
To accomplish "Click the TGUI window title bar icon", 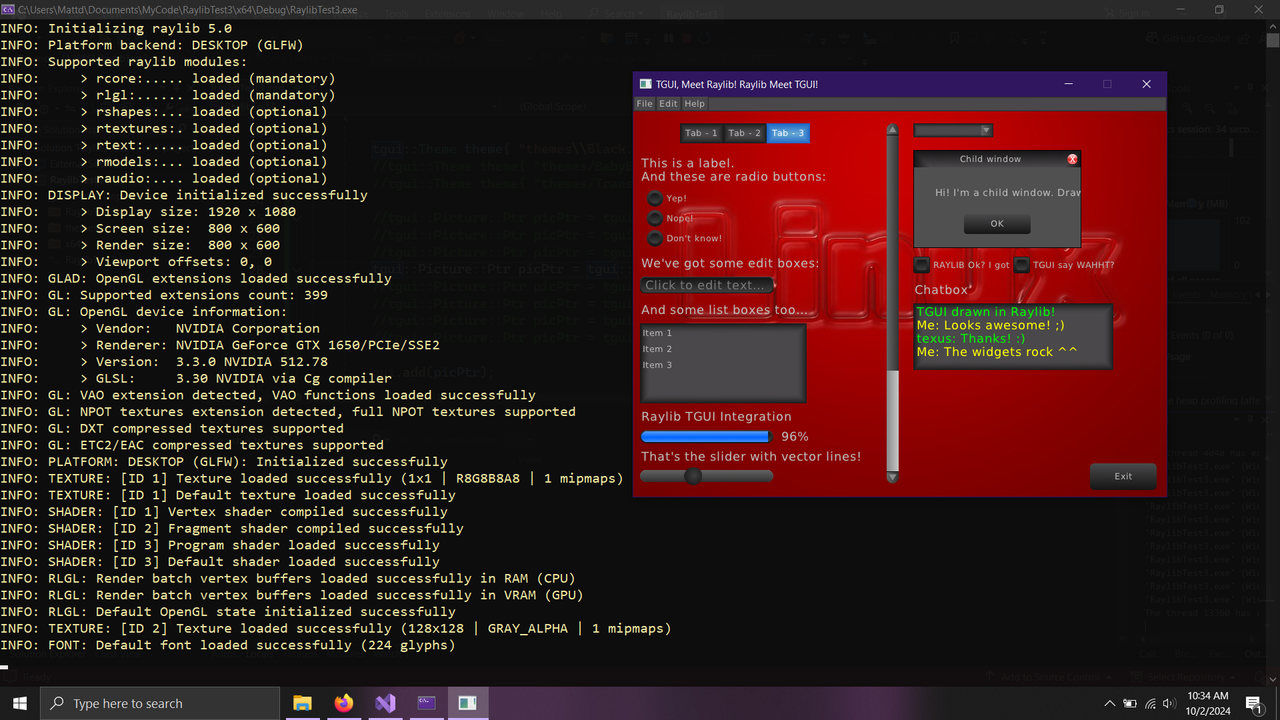I will [645, 84].
